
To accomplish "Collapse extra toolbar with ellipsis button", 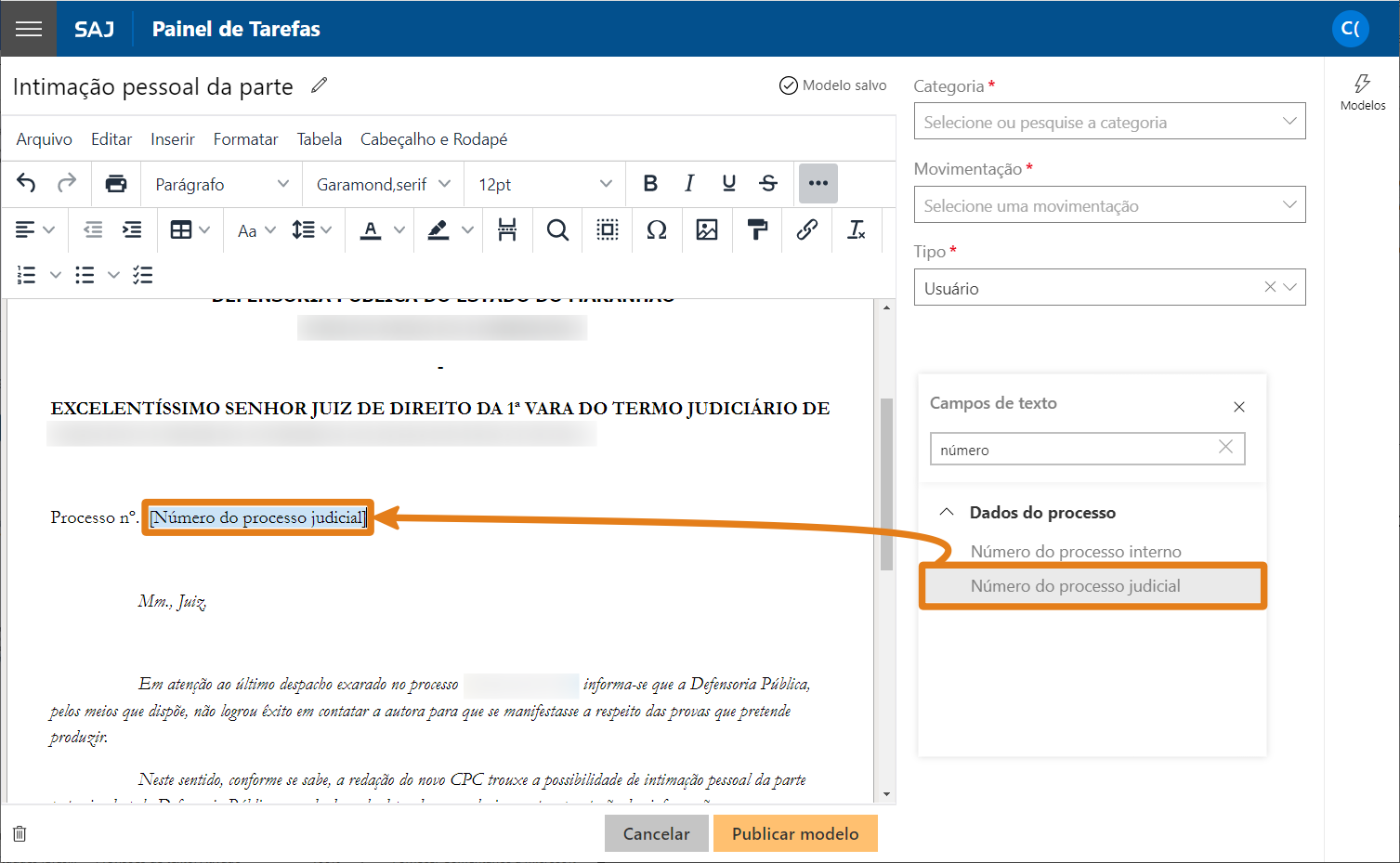I will click(818, 184).
